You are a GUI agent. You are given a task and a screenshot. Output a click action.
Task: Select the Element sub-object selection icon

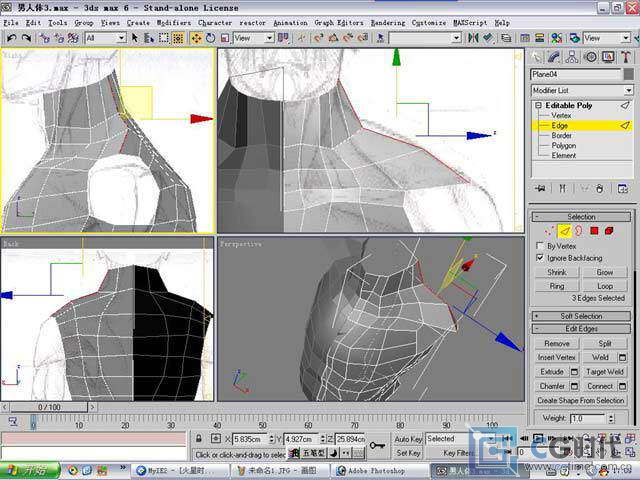(609, 231)
